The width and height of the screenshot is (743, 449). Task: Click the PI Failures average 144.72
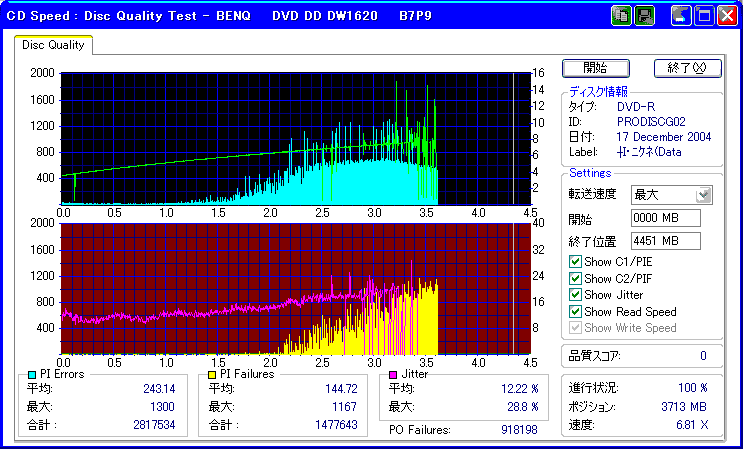pos(341,389)
